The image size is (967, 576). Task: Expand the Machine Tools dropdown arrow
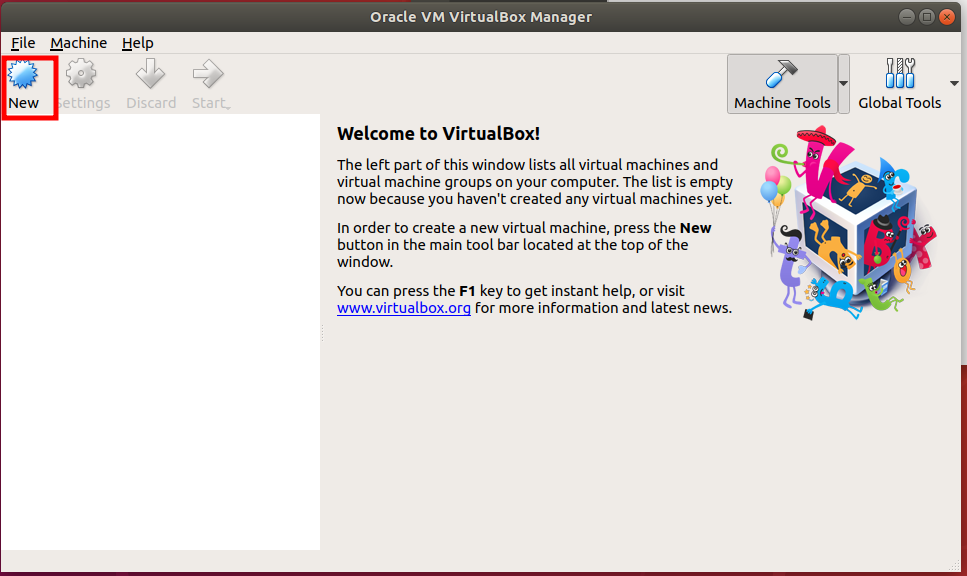(x=843, y=84)
